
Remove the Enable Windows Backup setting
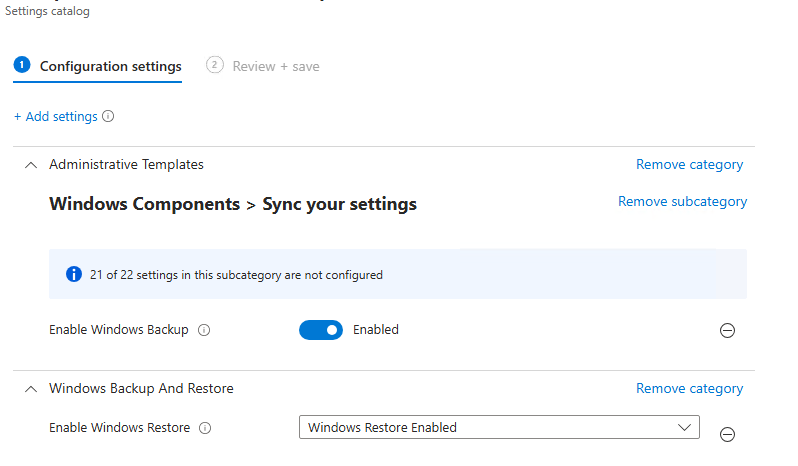[727, 331]
